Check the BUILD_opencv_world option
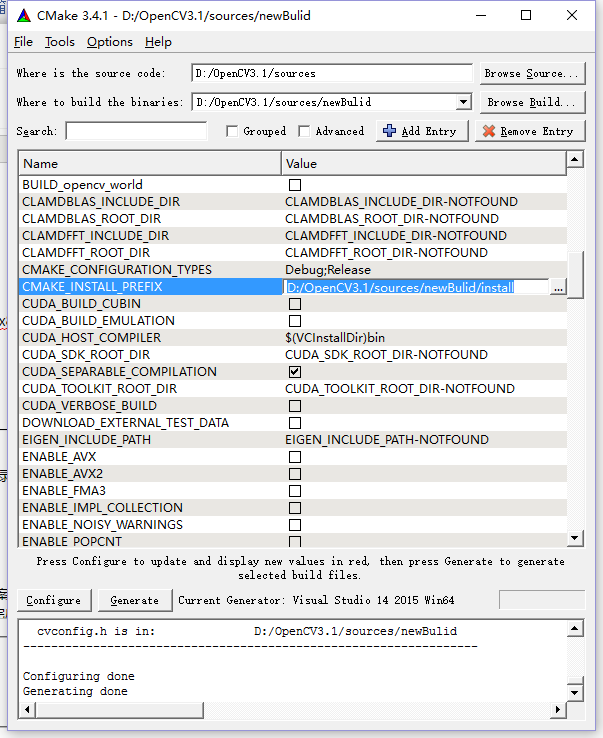The image size is (603, 738). 295,185
